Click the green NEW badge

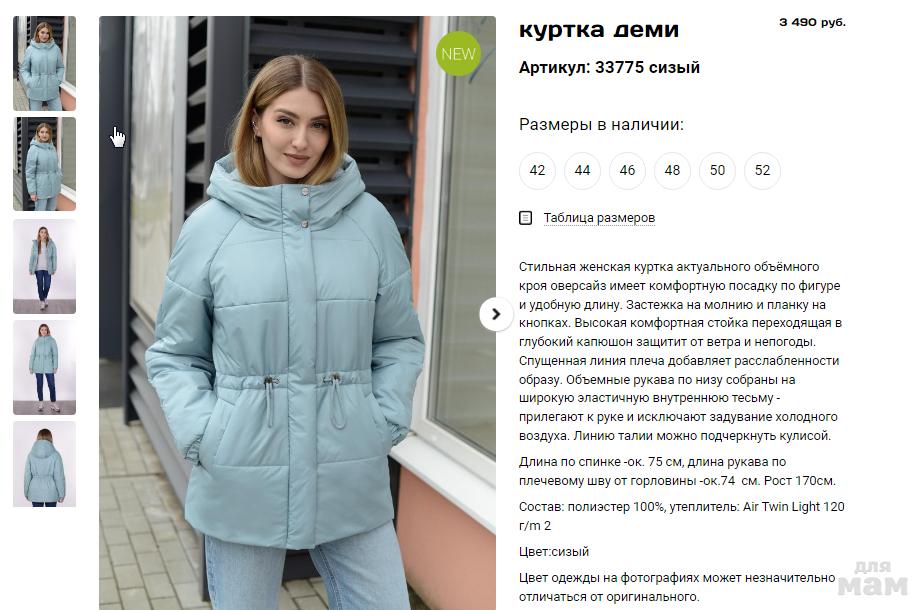coord(458,54)
